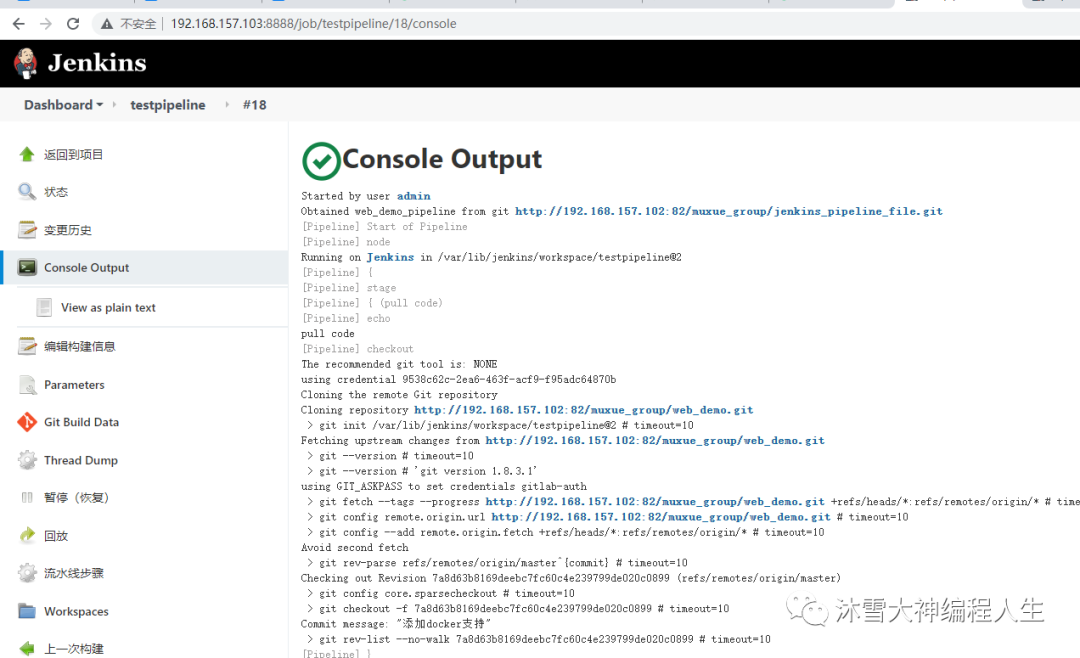The height and width of the screenshot is (658, 1080).
Task: Open web_demo.git link on Fetching upstream line
Action: pos(655,440)
